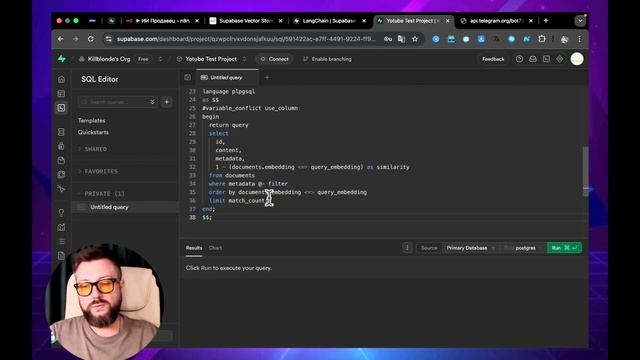Image resolution: width=640 pixels, height=360 pixels.
Task: Open Primary Database source dropdown
Action: pos(470,248)
